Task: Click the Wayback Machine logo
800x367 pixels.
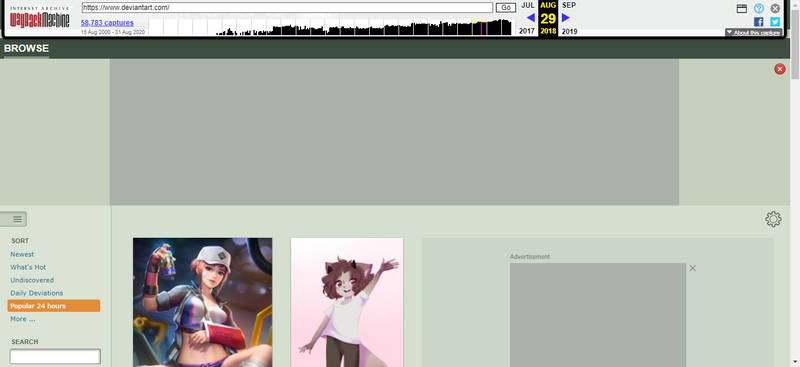Action: [x=39, y=17]
